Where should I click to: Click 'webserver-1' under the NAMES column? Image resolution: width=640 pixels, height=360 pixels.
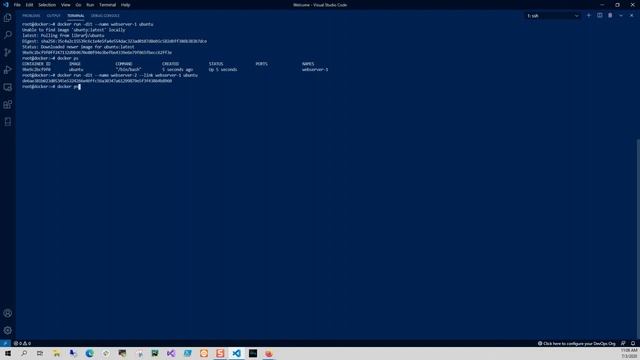click(x=315, y=69)
